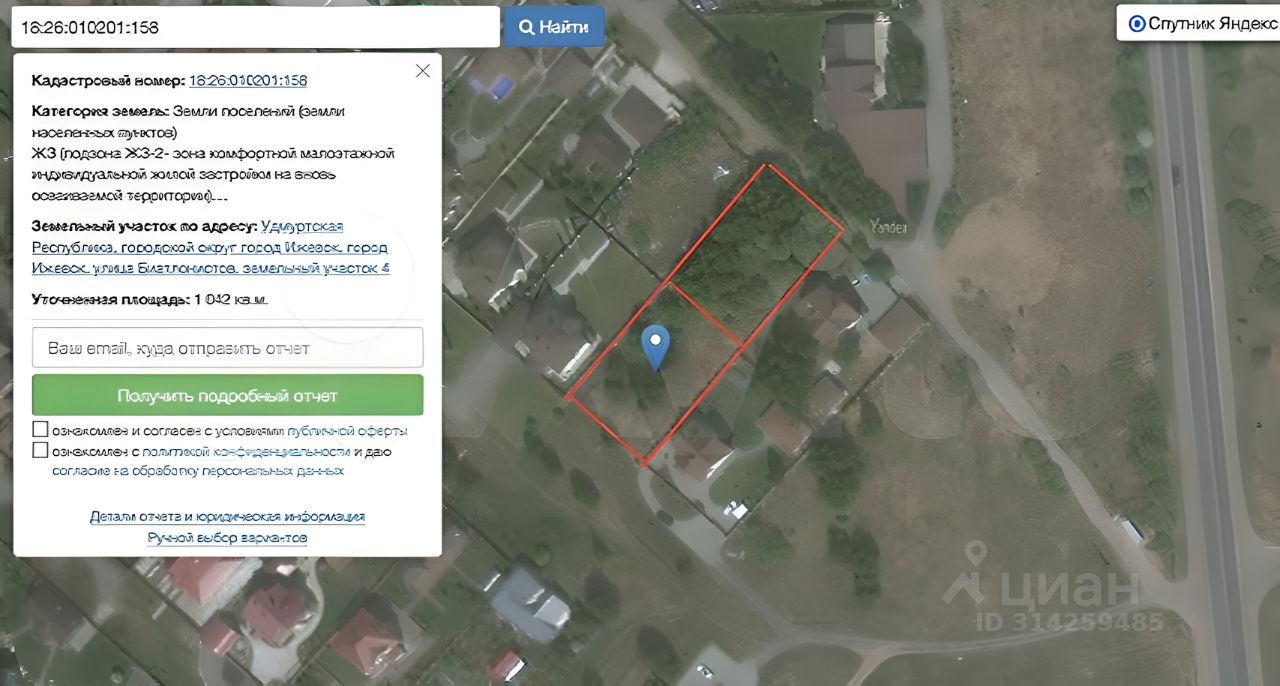Image resolution: width=1280 pixels, height=686 pixels.
Task: Click the blue map location pin
Action: tap(655, 348)
